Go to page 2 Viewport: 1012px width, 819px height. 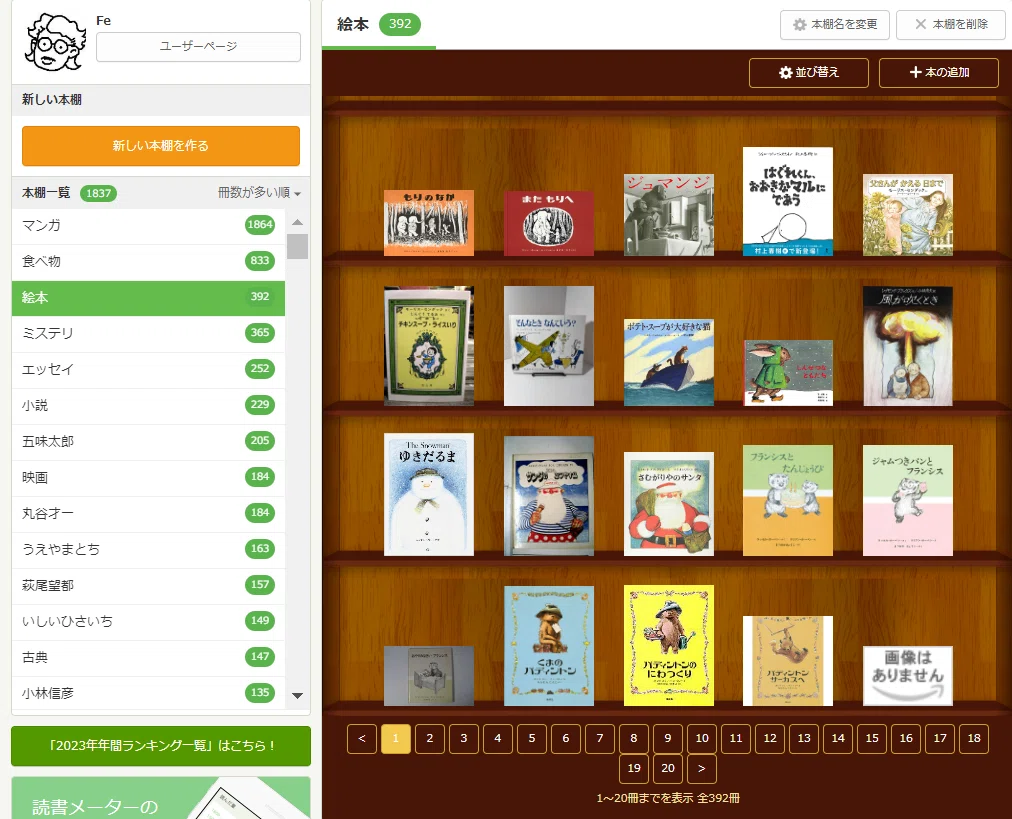430,739
